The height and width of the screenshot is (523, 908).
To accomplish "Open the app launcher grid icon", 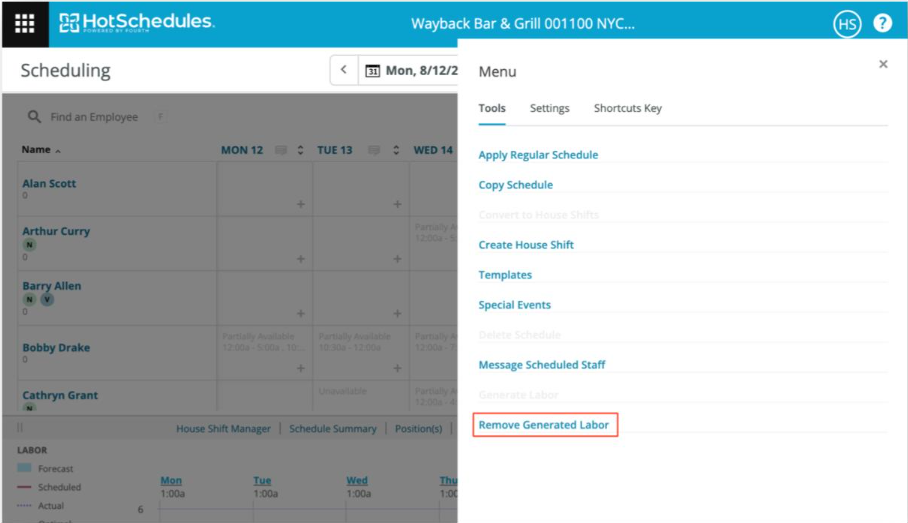I will (x=24, y=24).
